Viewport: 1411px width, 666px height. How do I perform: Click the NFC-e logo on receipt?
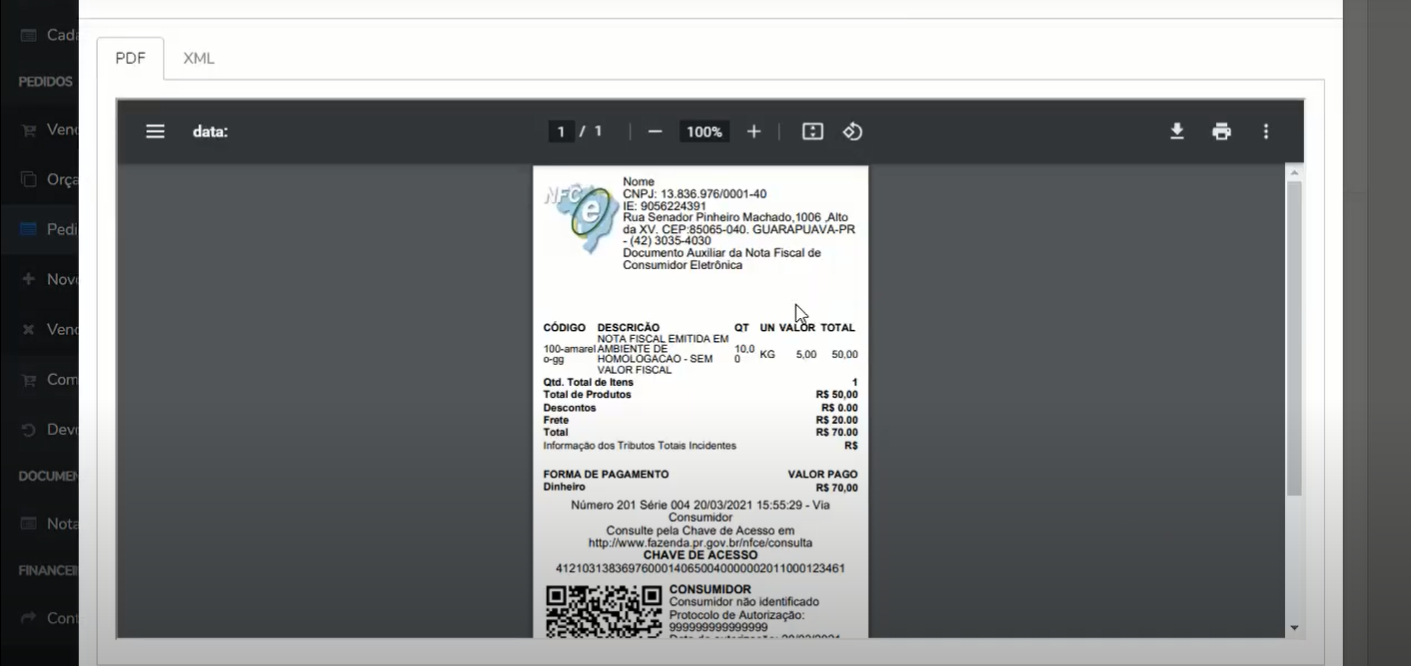pos(581,217)
